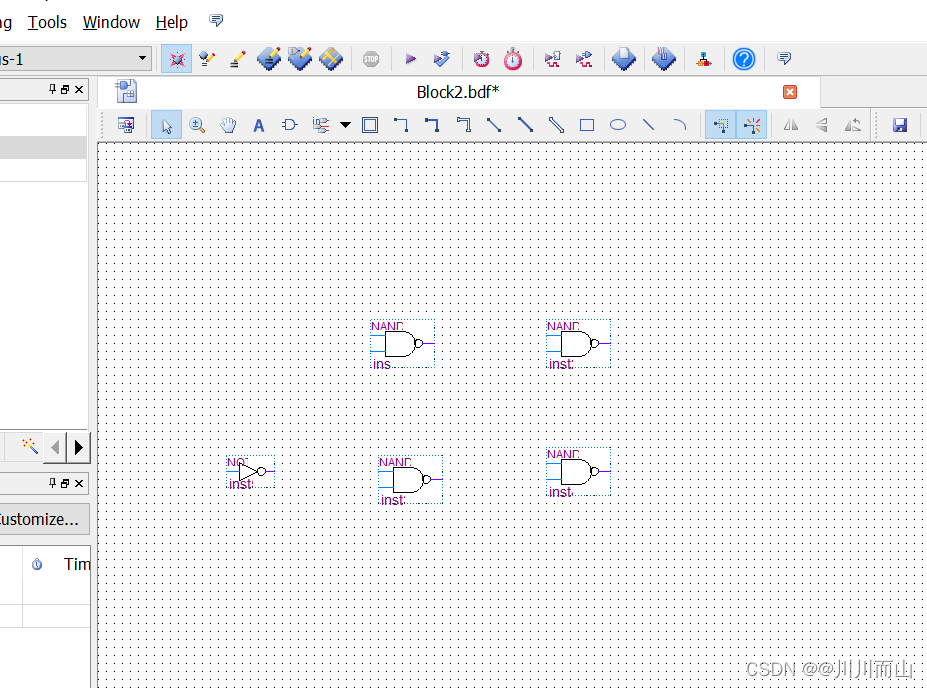Viewport: 927px width, 688px height.
Task: Activate the Selection arrow tool
Action: tap(166, 125)
